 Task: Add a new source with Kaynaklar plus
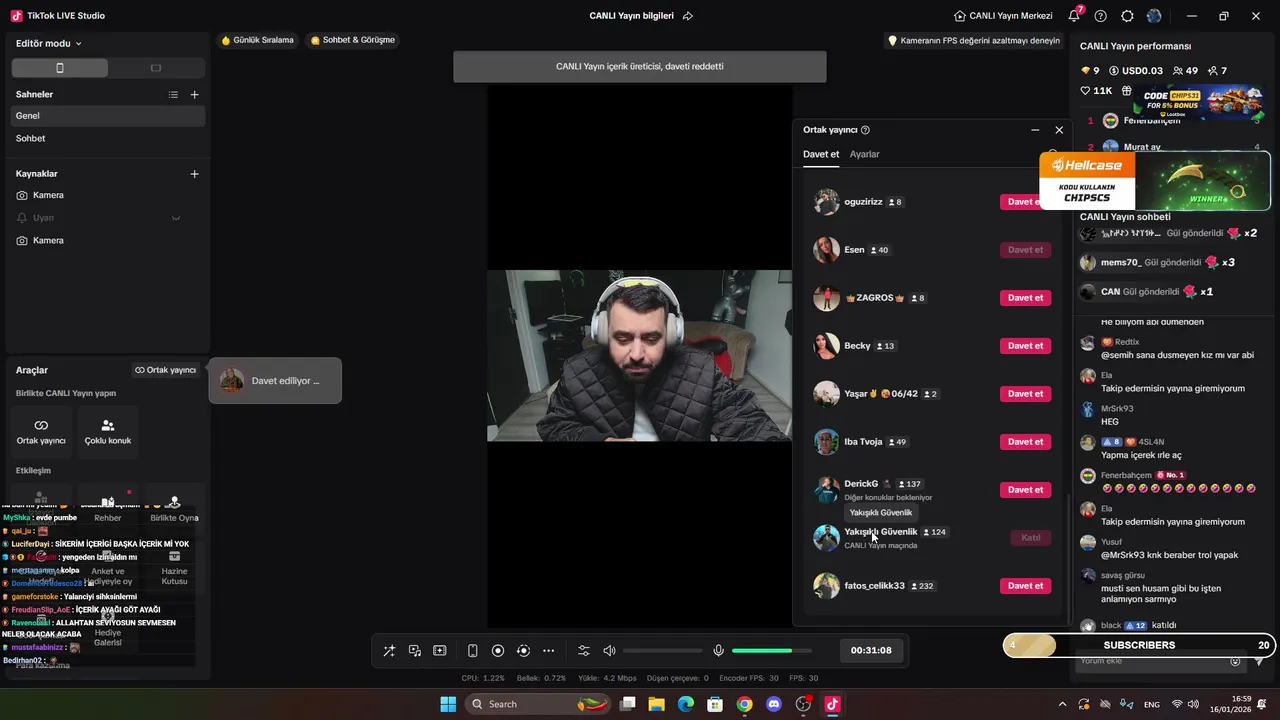point(195,174)
